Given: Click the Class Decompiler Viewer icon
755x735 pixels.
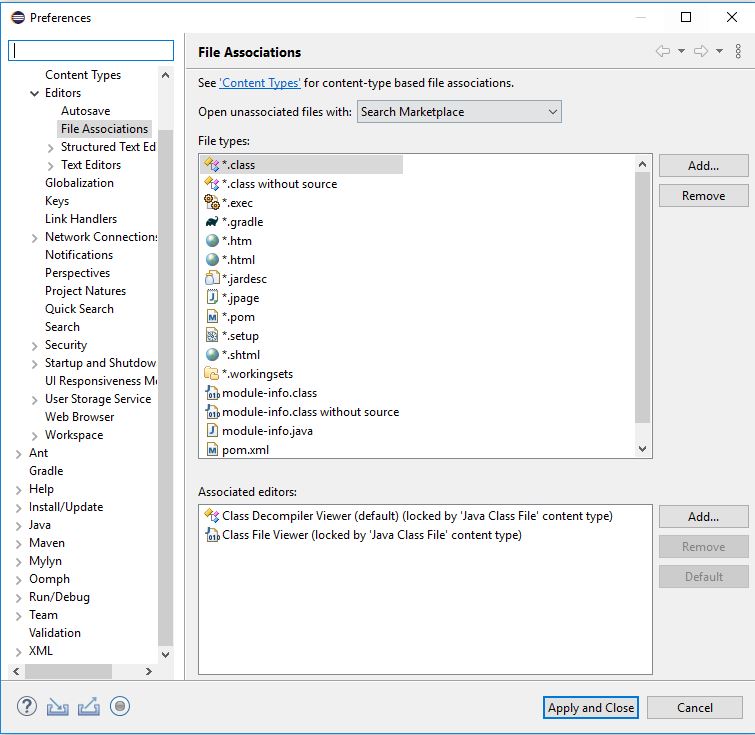Looking at the screenshot, I should pyautogui.click(x=212, y=515).
